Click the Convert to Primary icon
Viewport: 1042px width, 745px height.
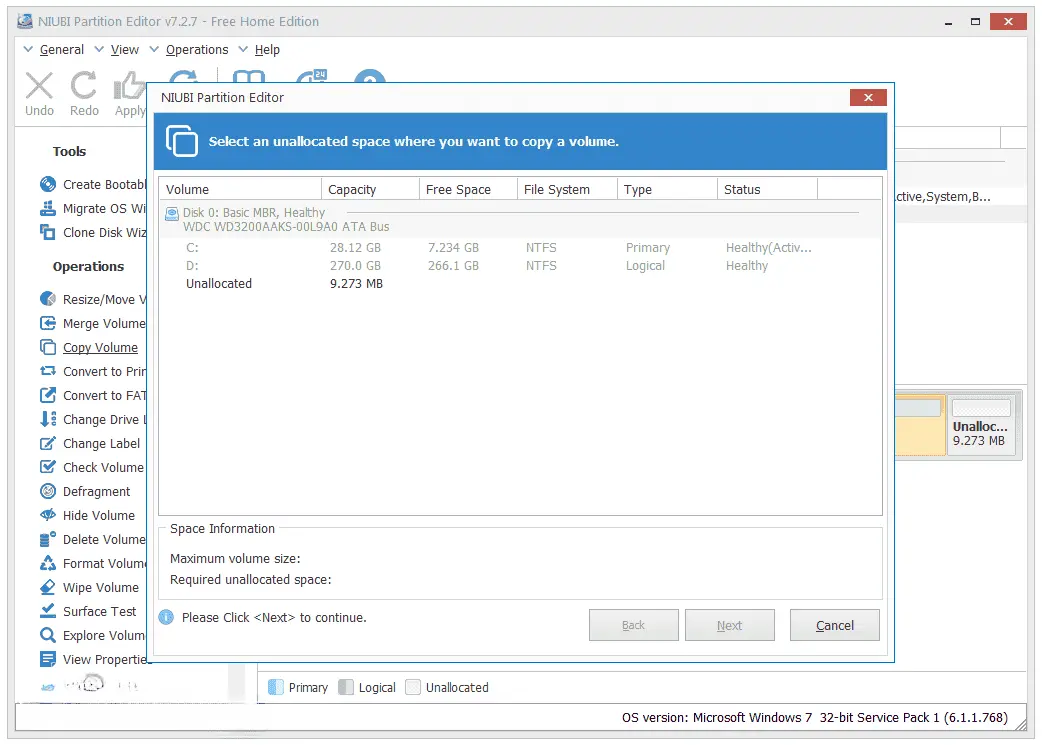tap(48, 371)
